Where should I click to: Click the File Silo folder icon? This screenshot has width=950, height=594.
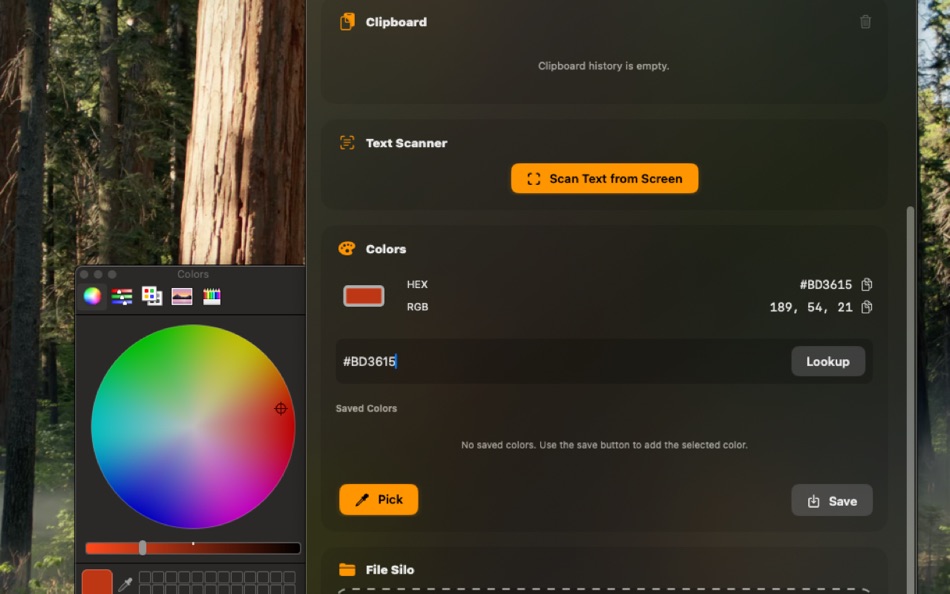(347, 570)
